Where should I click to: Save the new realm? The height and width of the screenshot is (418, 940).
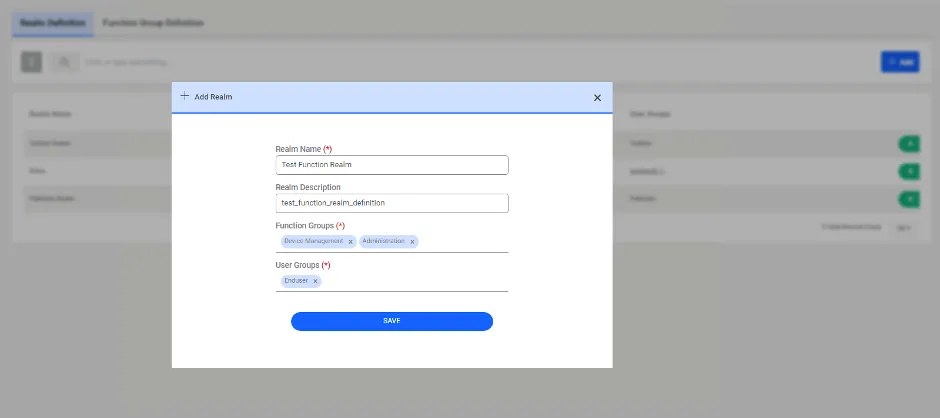pyautogui.click(x=392, y=321)
